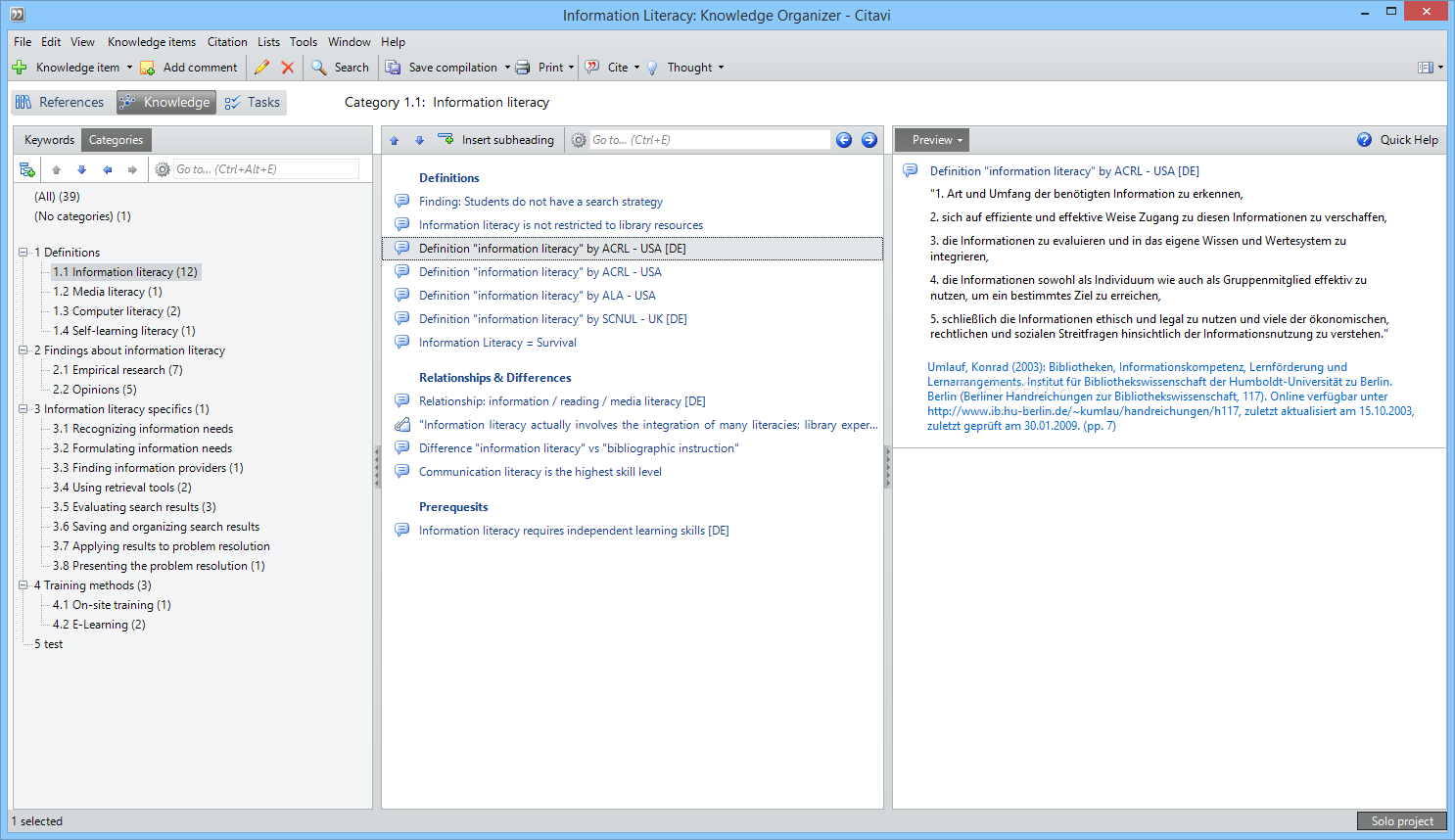Screen dimensions: 1455x840
Task: Select 'Finding: Students do not have a search strategy'
Action: [x=540, y=202]
